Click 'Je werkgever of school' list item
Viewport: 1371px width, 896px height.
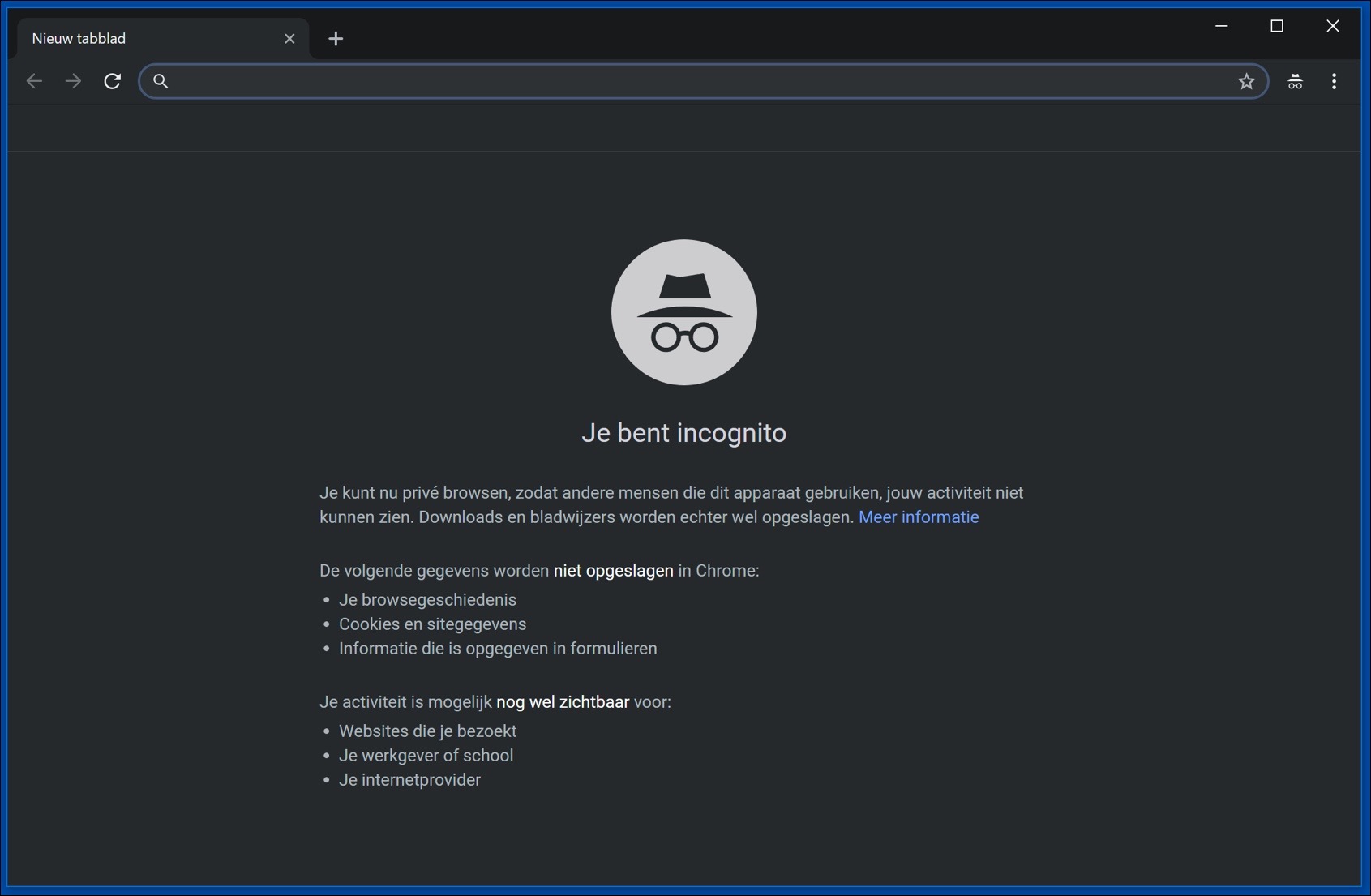coord(426,756)
